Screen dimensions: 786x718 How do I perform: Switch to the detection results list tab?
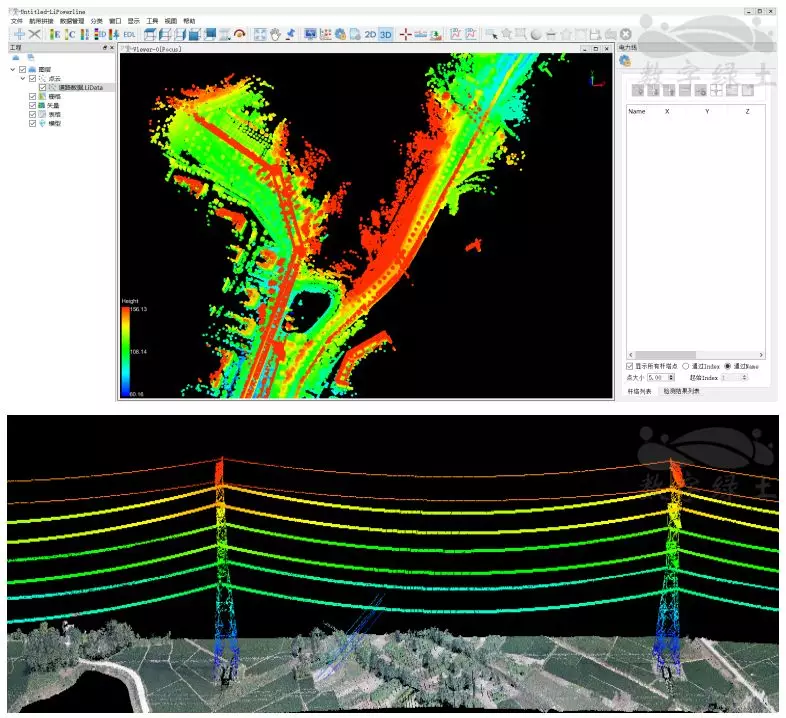point(681,391)
